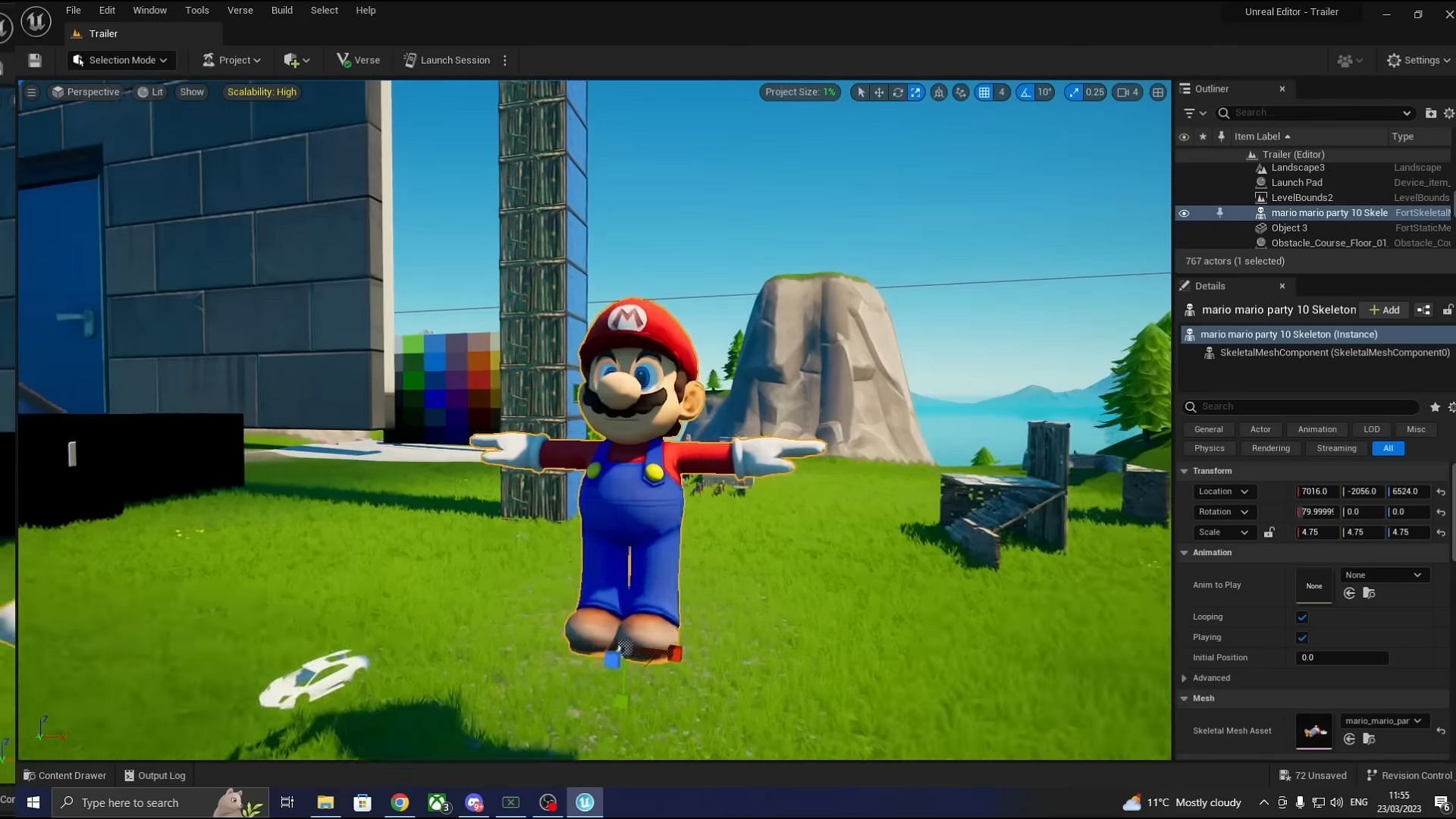1456x819 pixels.
Task: Click Details favorites star icon
Action: pyautogui.click(x=1435, y=407)
